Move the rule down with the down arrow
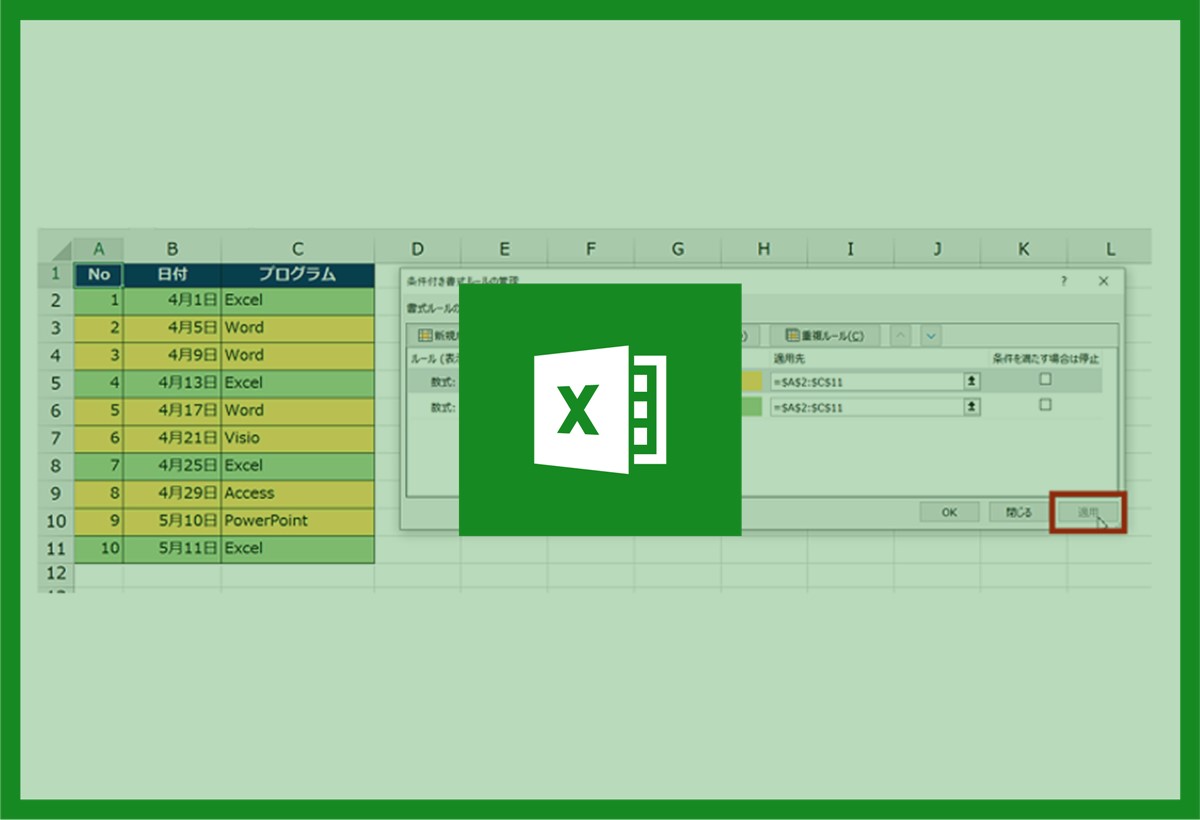The width and height of the screenshot is (1200, 820). click(931, 336)
